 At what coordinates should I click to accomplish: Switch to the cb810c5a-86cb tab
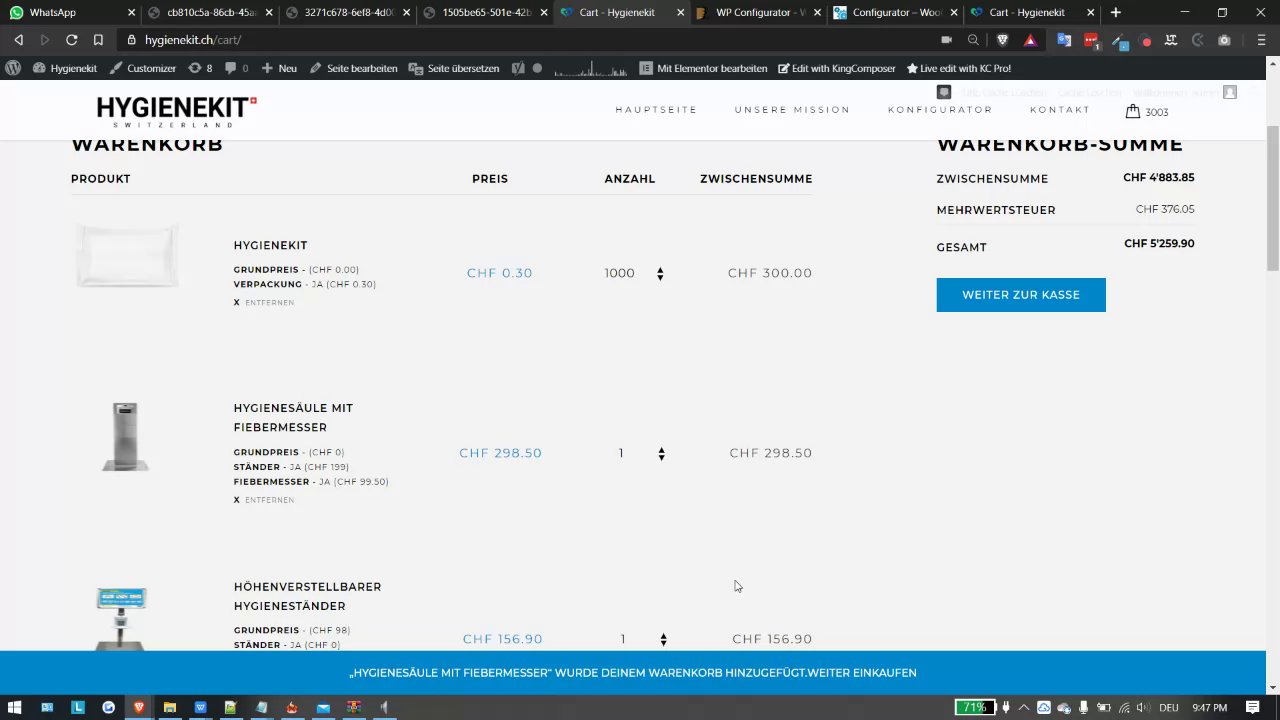click(x=209, y=13)
